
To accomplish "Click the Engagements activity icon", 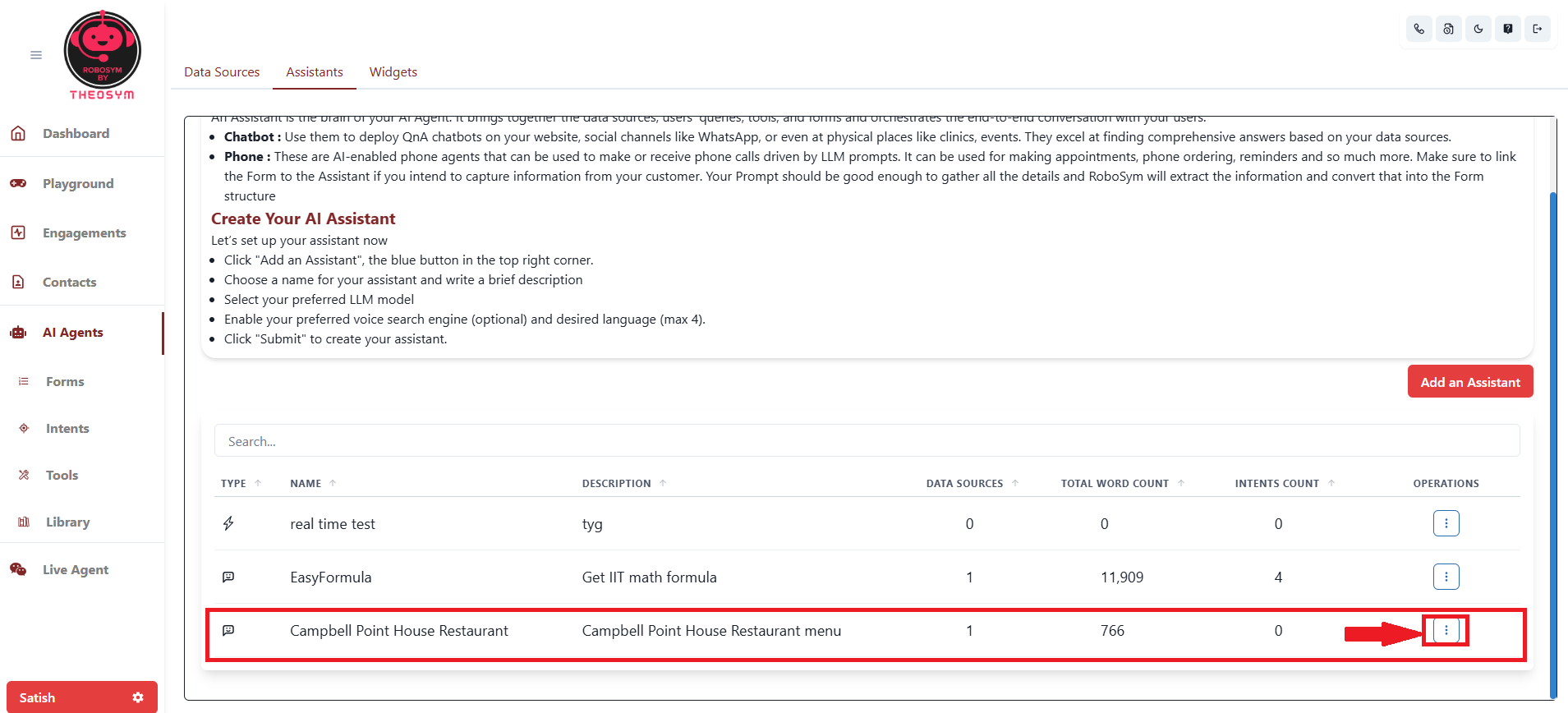I will tap(18, 232).
